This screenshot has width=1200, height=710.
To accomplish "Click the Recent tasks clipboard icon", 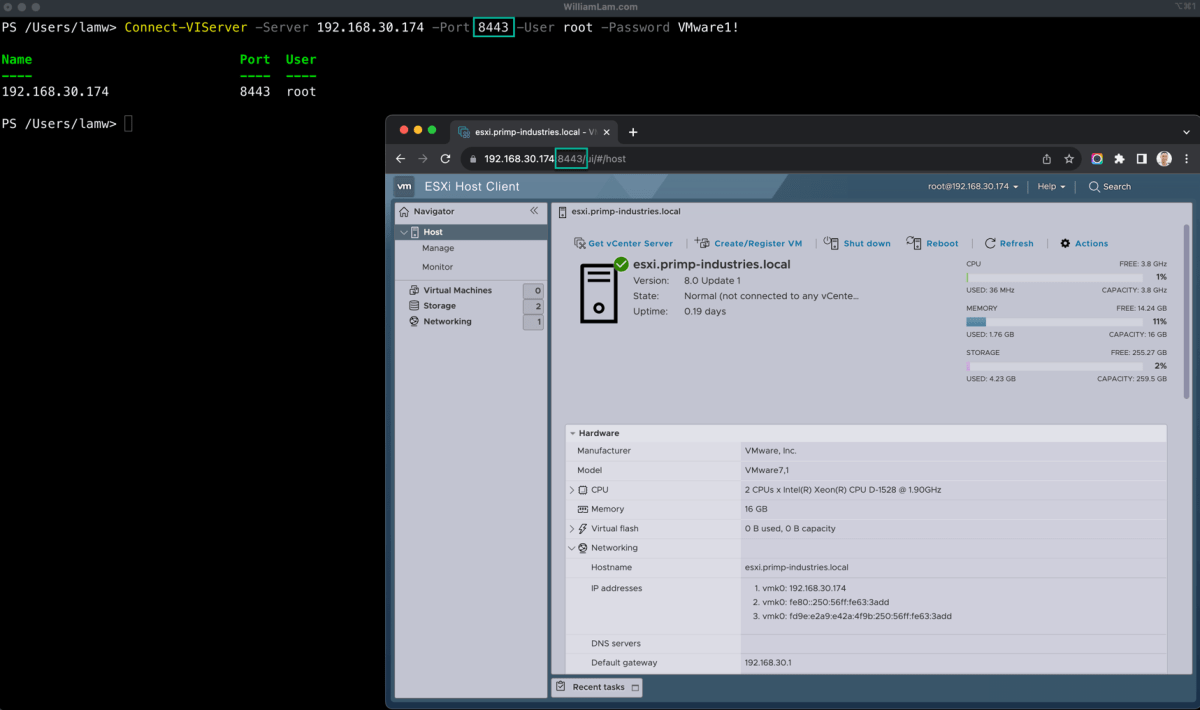I will [x=561, y=687].
